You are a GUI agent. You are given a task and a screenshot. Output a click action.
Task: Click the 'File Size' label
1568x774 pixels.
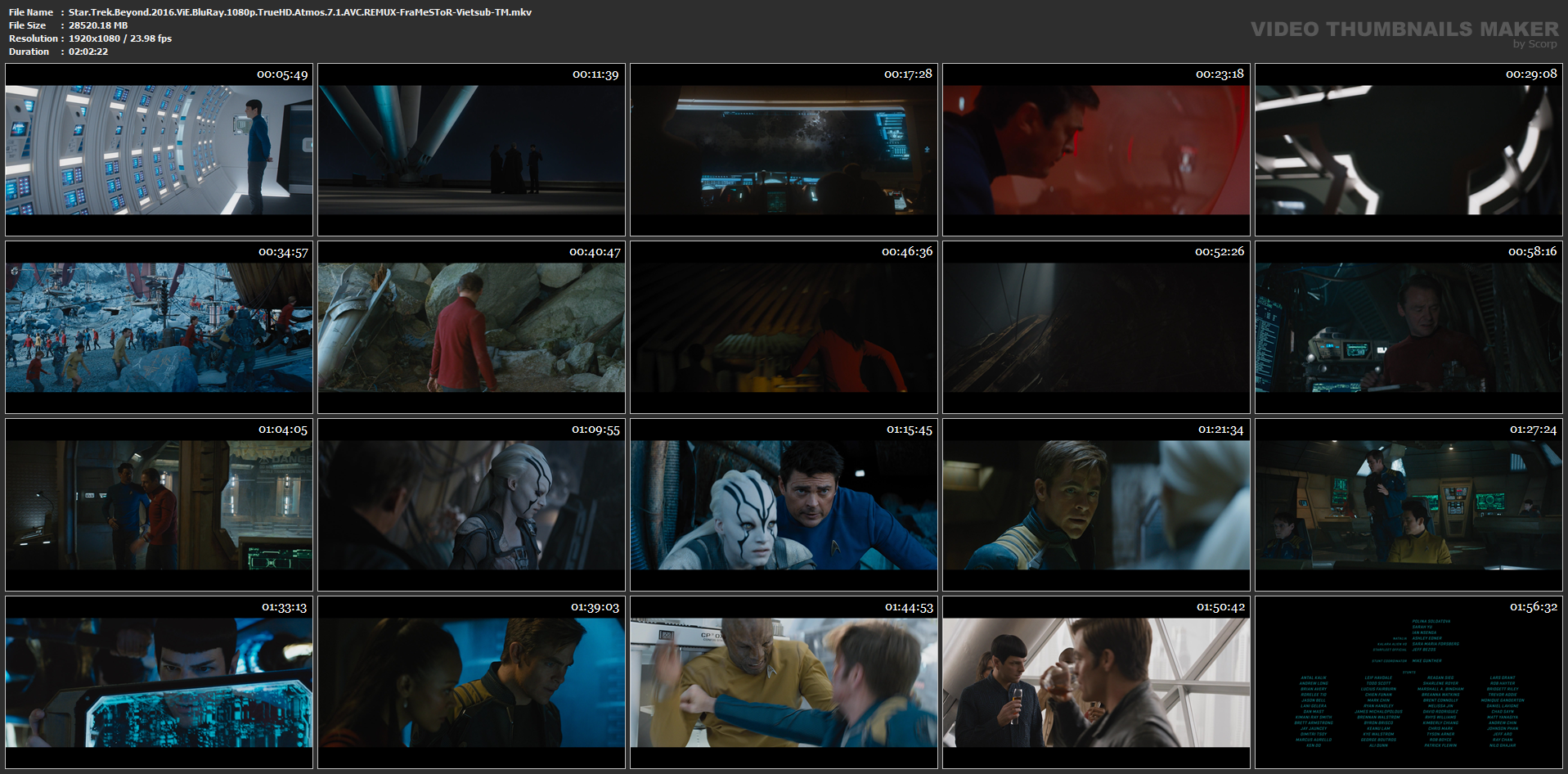[x=28, y=25]
